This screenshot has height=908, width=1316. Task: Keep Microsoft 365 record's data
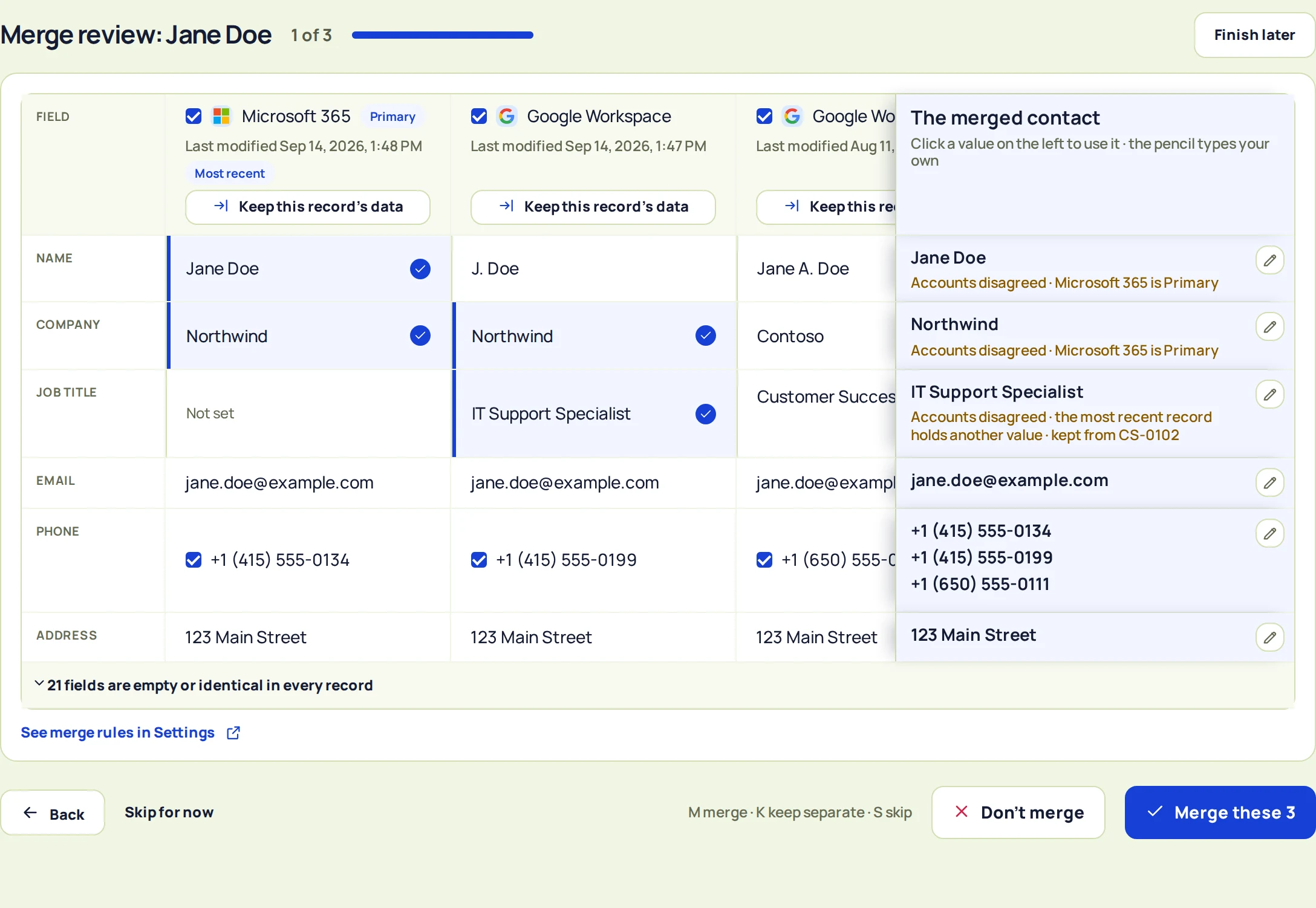[x=308, y=207]
